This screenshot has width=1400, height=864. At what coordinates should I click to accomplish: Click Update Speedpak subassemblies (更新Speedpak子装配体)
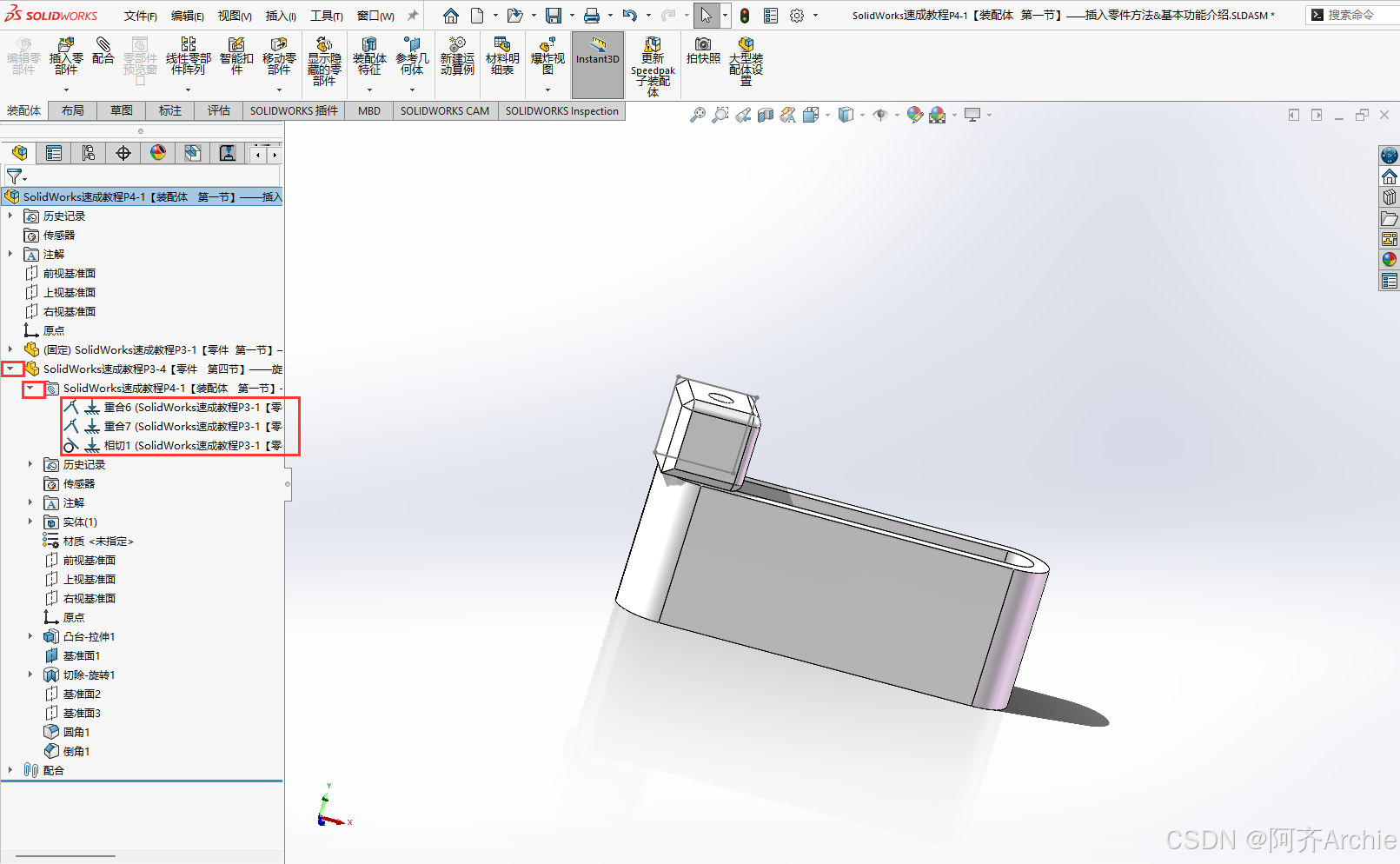tap(653, 66)
